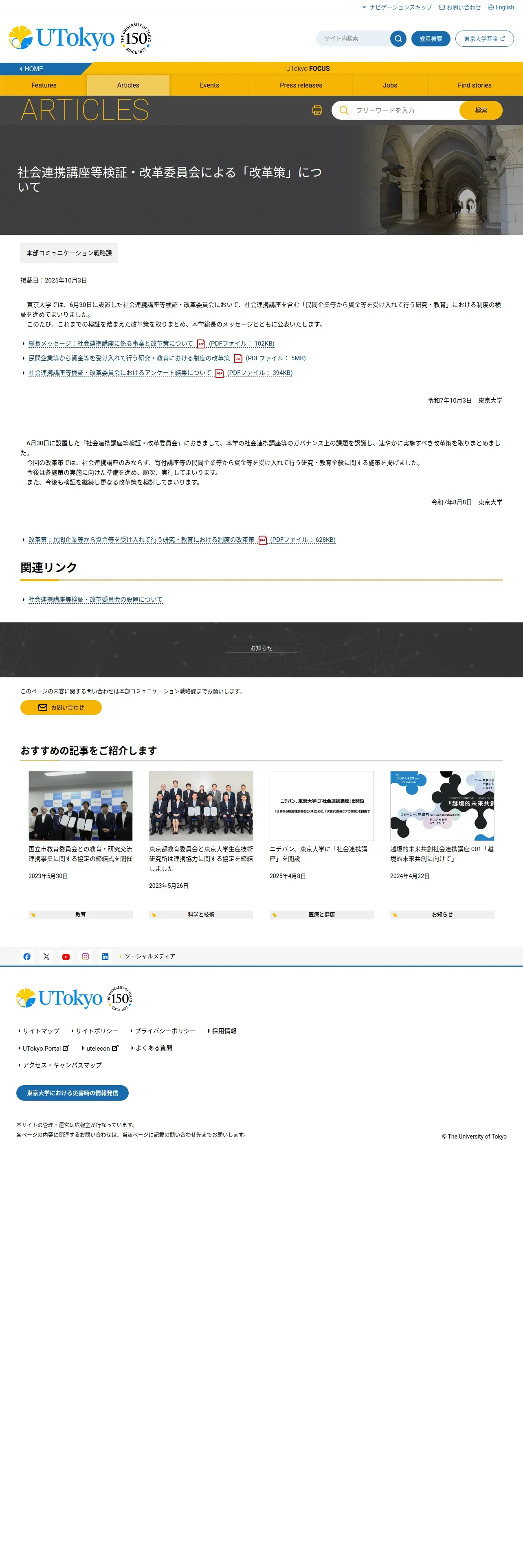Click UTokyo FOCUS heading link
The image size is (523, 1568).
(308, 68)
